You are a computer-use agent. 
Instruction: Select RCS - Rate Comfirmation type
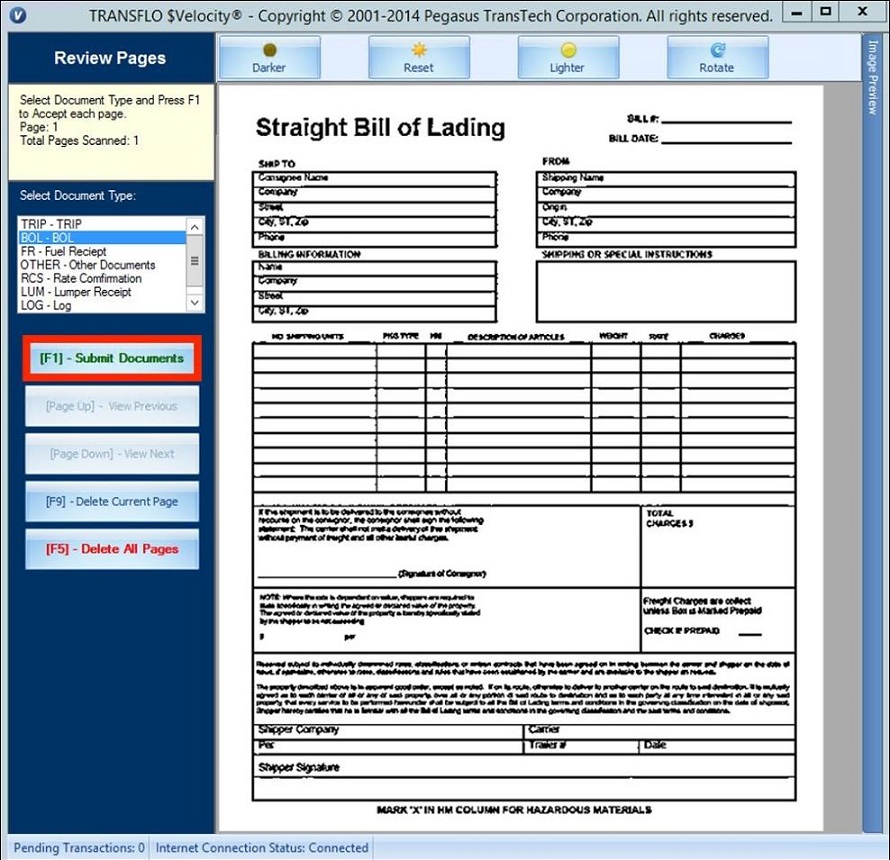[102, 278]
